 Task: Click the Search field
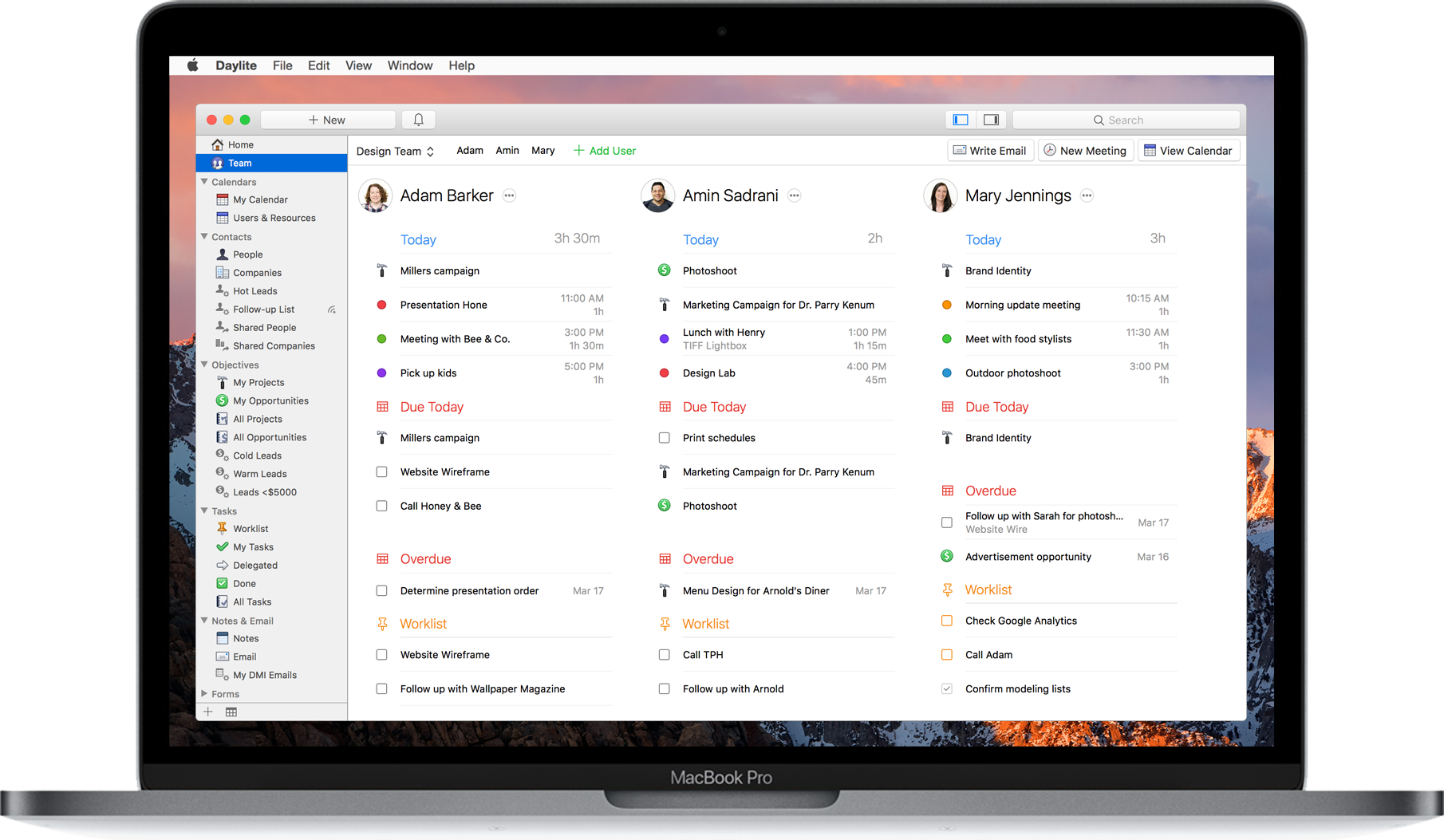click(1126, 120)
